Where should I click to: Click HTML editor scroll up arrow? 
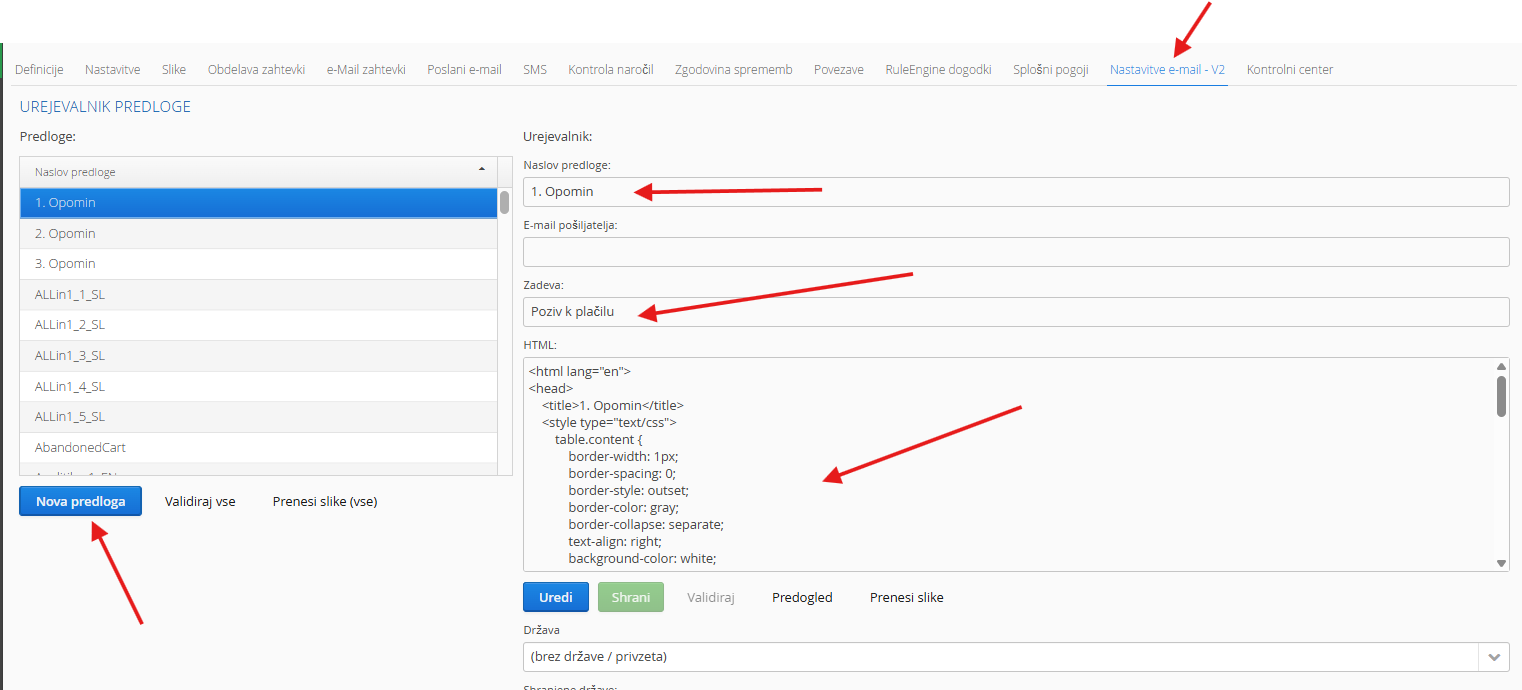[x=1502, y=366]
